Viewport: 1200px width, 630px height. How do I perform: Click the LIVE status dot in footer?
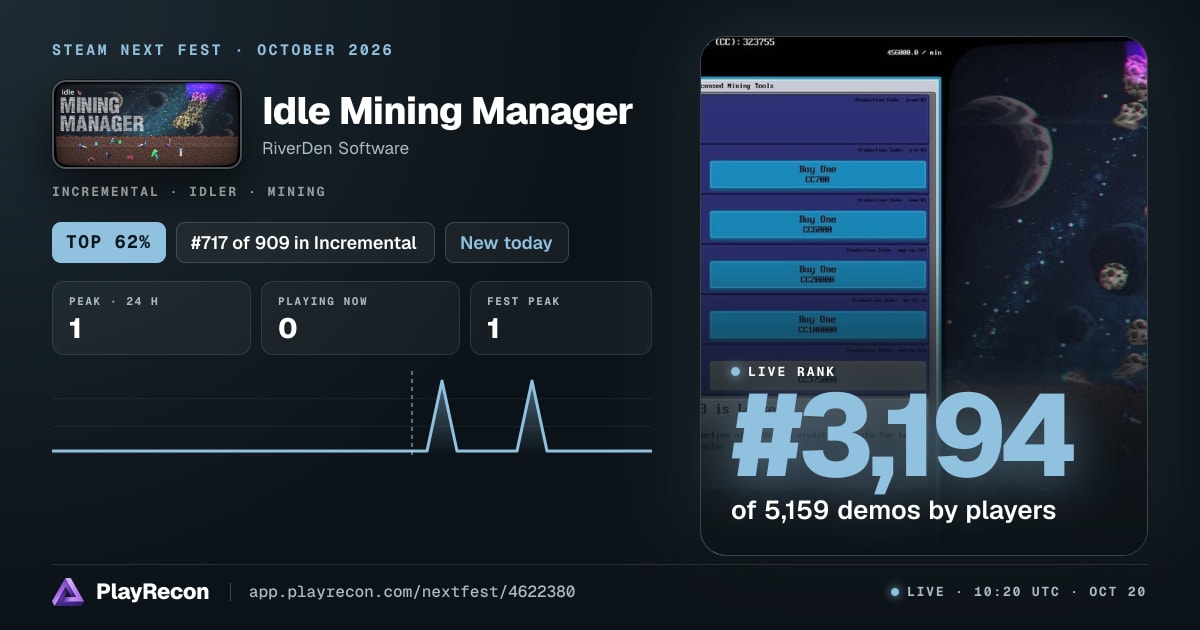click(x=895, y=592)
